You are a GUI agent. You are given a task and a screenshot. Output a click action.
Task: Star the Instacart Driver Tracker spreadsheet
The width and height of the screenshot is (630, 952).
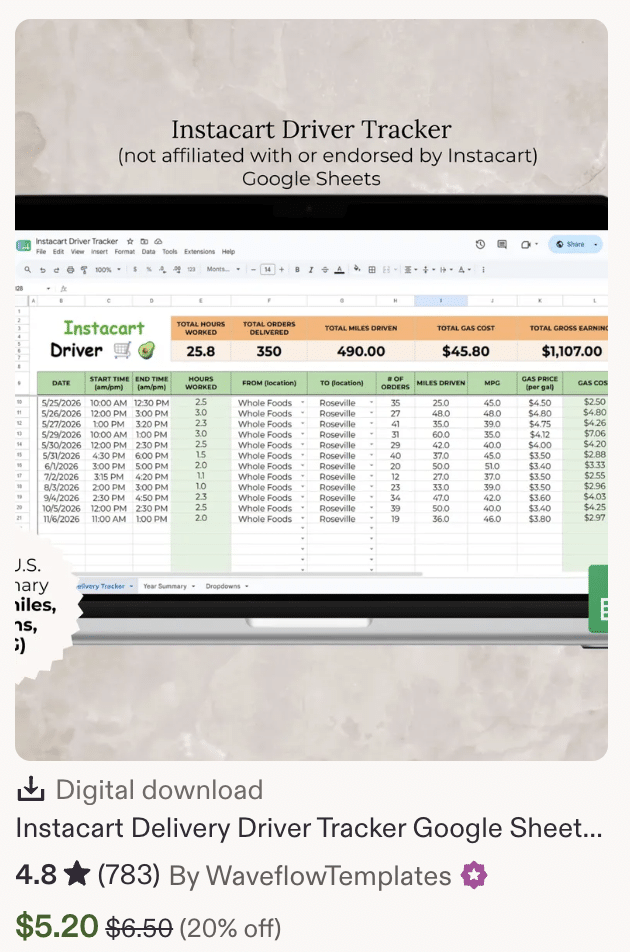(130, 241)
